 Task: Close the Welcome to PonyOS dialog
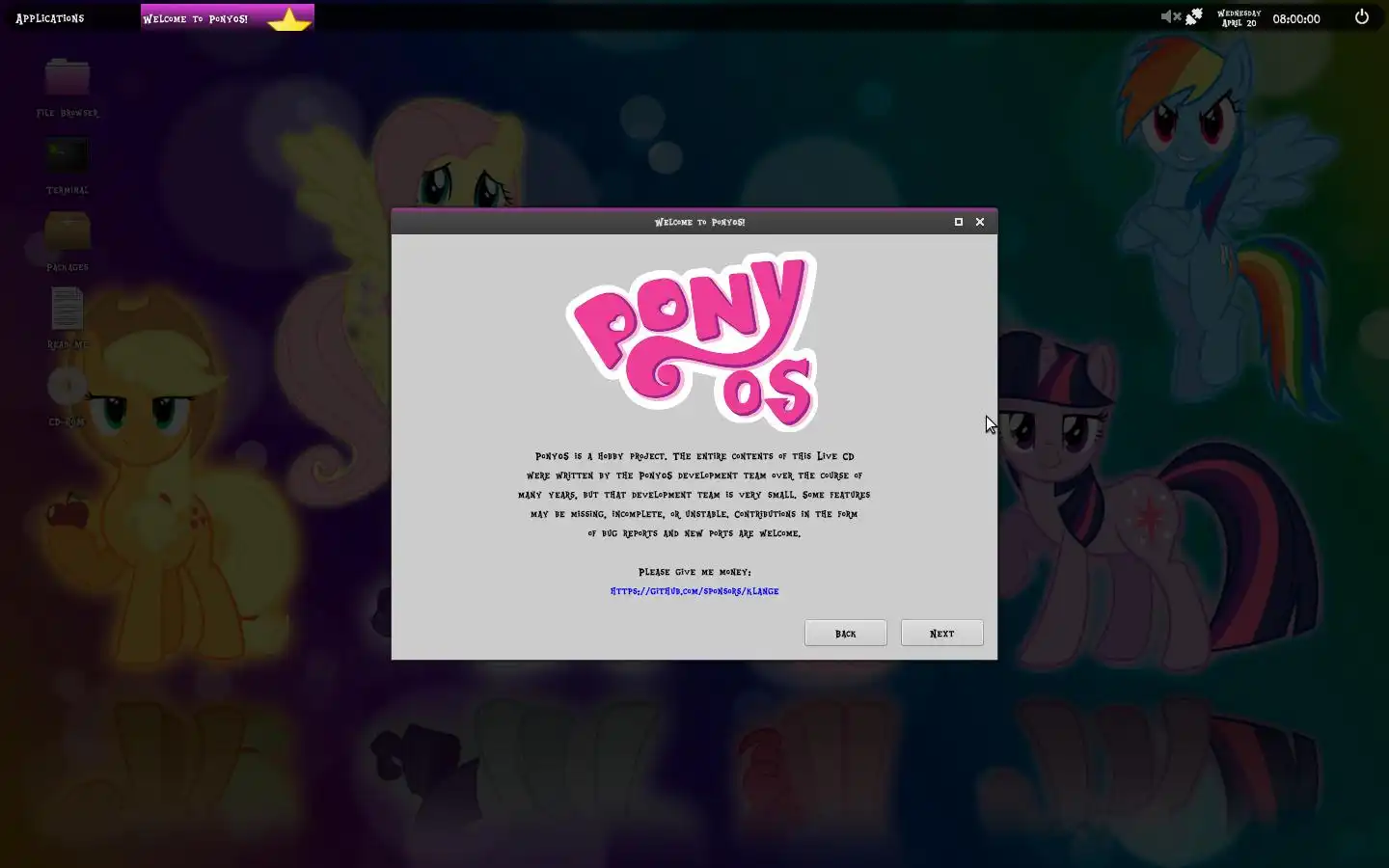(x=980, y=222)
